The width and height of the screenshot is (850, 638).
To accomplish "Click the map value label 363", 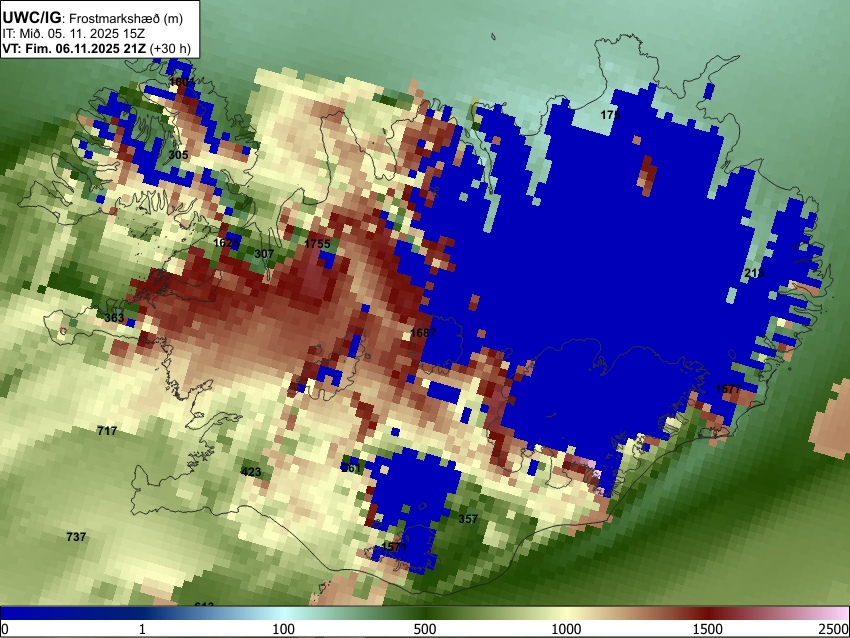I will click(x=114, y=318).
